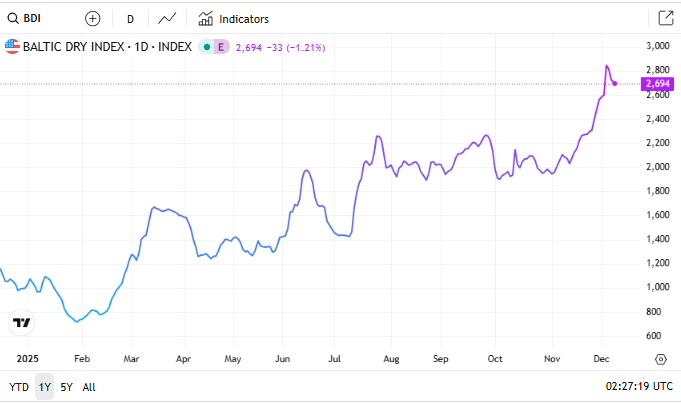Switch to the 5Y time range
The image size is (681, 403).
[66, 386]
